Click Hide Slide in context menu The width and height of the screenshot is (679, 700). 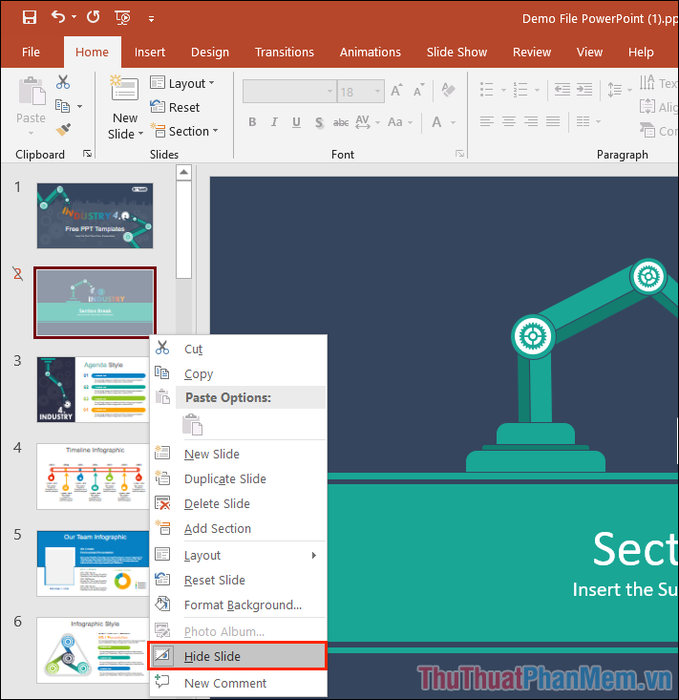pos(237,656)
